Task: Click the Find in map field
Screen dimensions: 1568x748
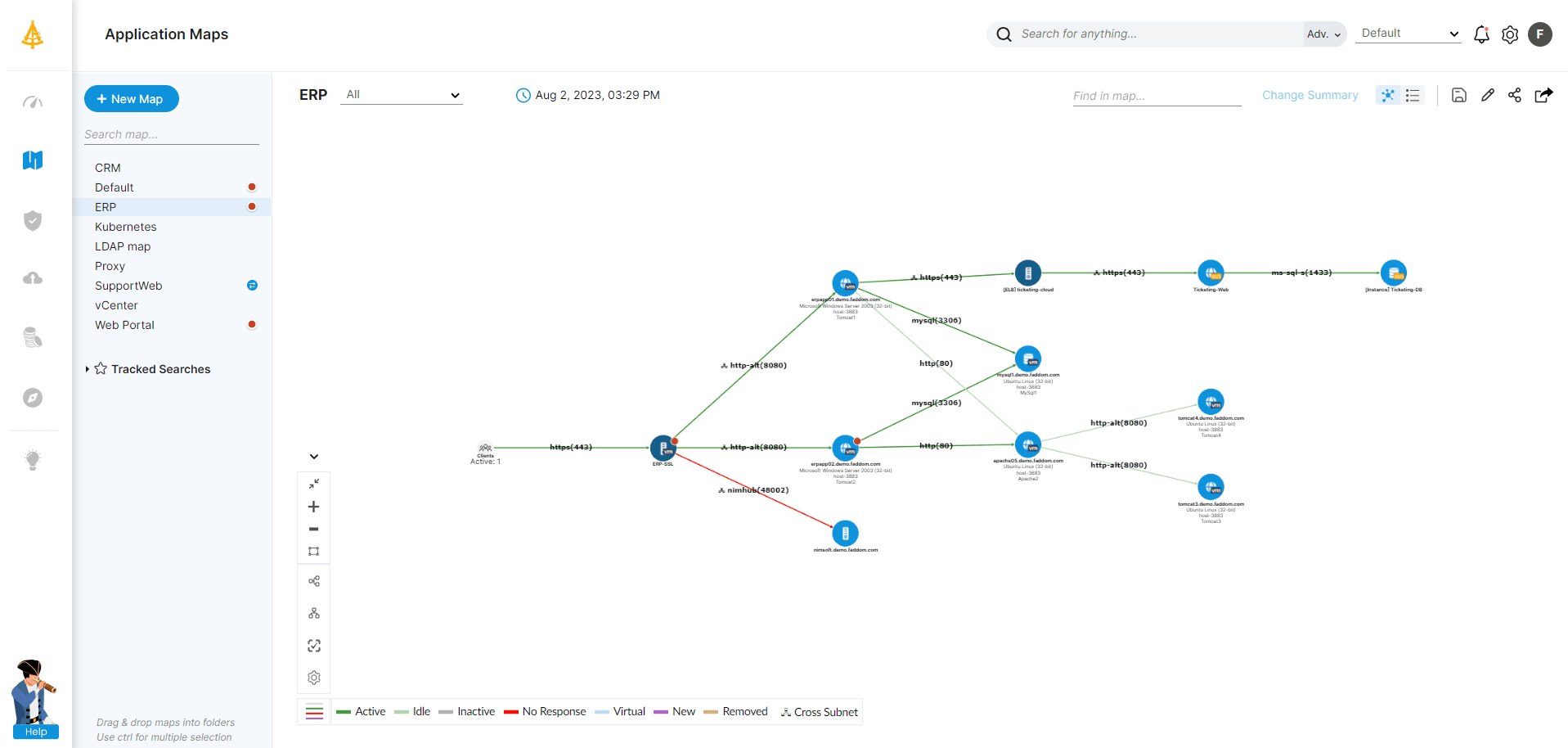Action: tap(1156, 96)
